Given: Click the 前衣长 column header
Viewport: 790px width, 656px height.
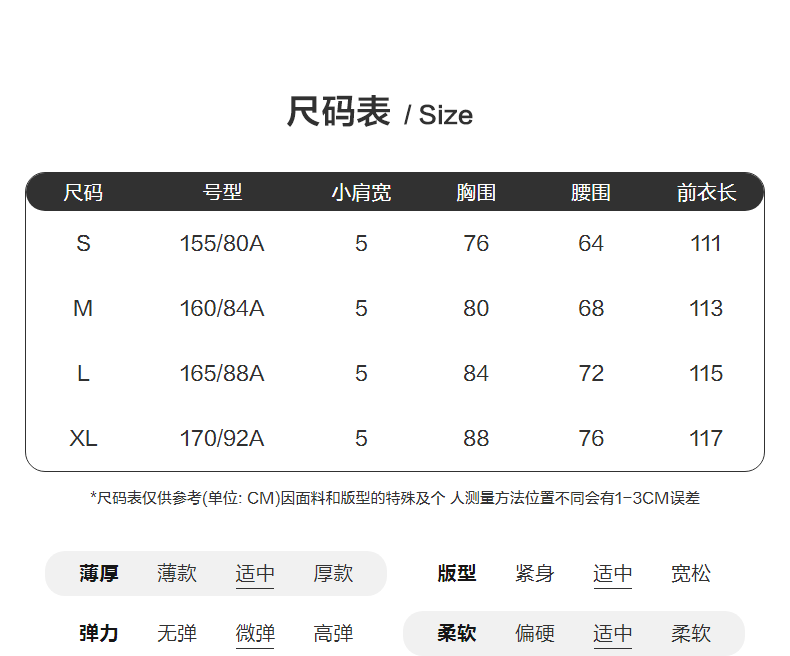Looking at the screenshot, I should point(706,193).
